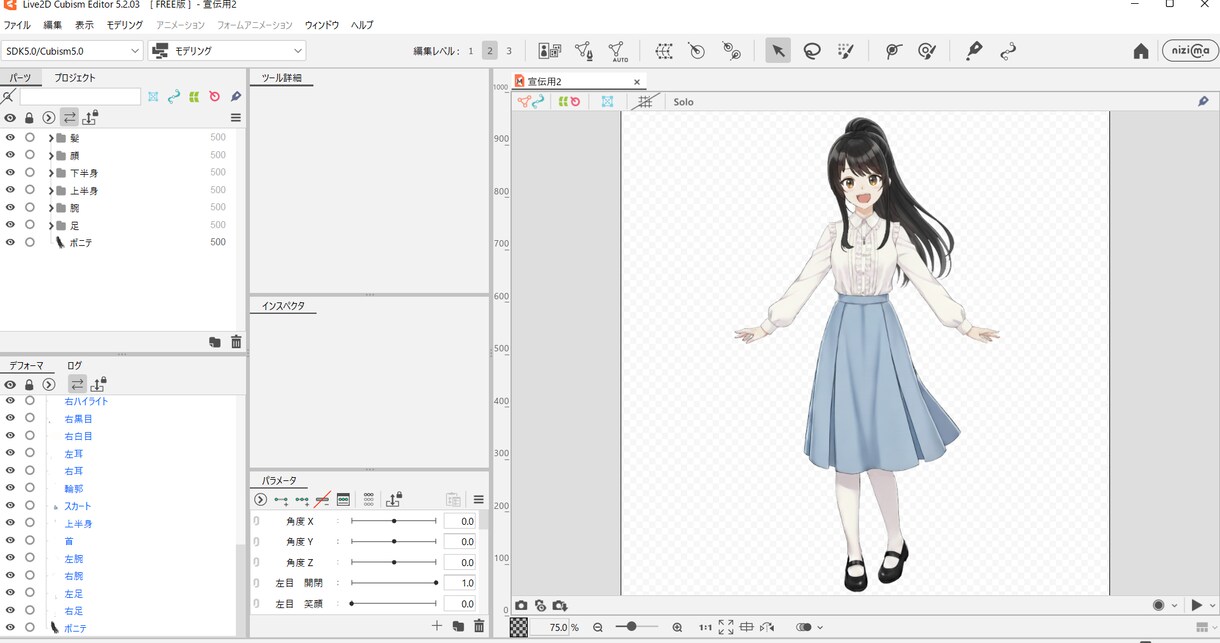Toggle lock circle for 足 part
Screen dimensions: 1220x643
pyautogui.click(x=30, y=224)
